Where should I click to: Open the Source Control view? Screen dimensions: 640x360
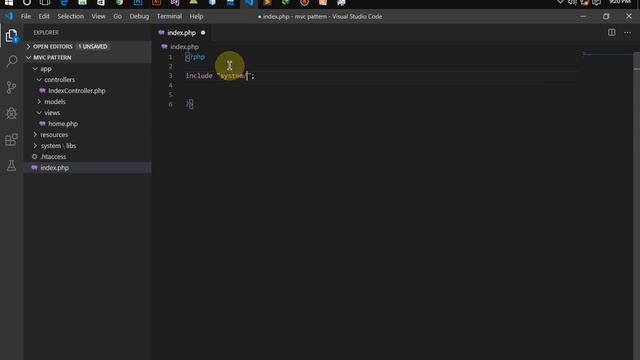tap(11, 87)
